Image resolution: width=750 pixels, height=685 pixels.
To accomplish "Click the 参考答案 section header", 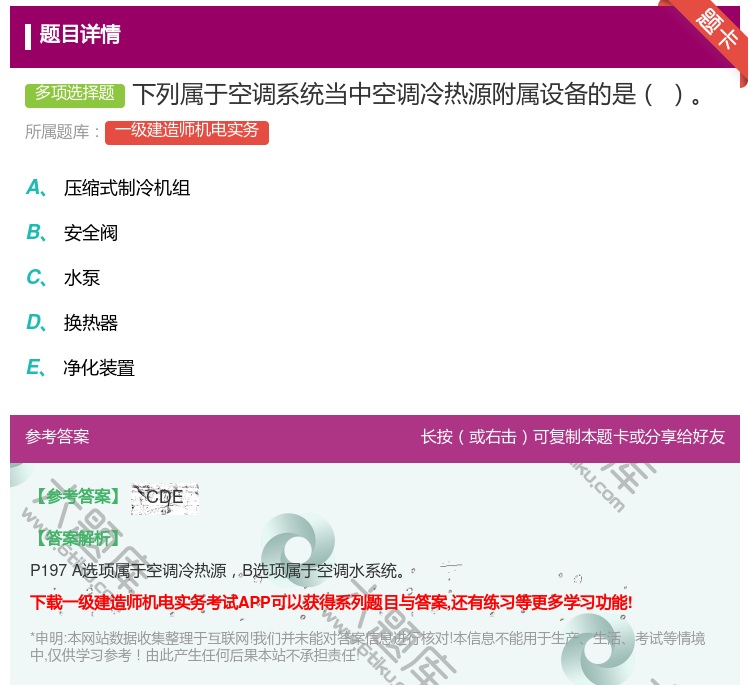I will pos(57,437).
